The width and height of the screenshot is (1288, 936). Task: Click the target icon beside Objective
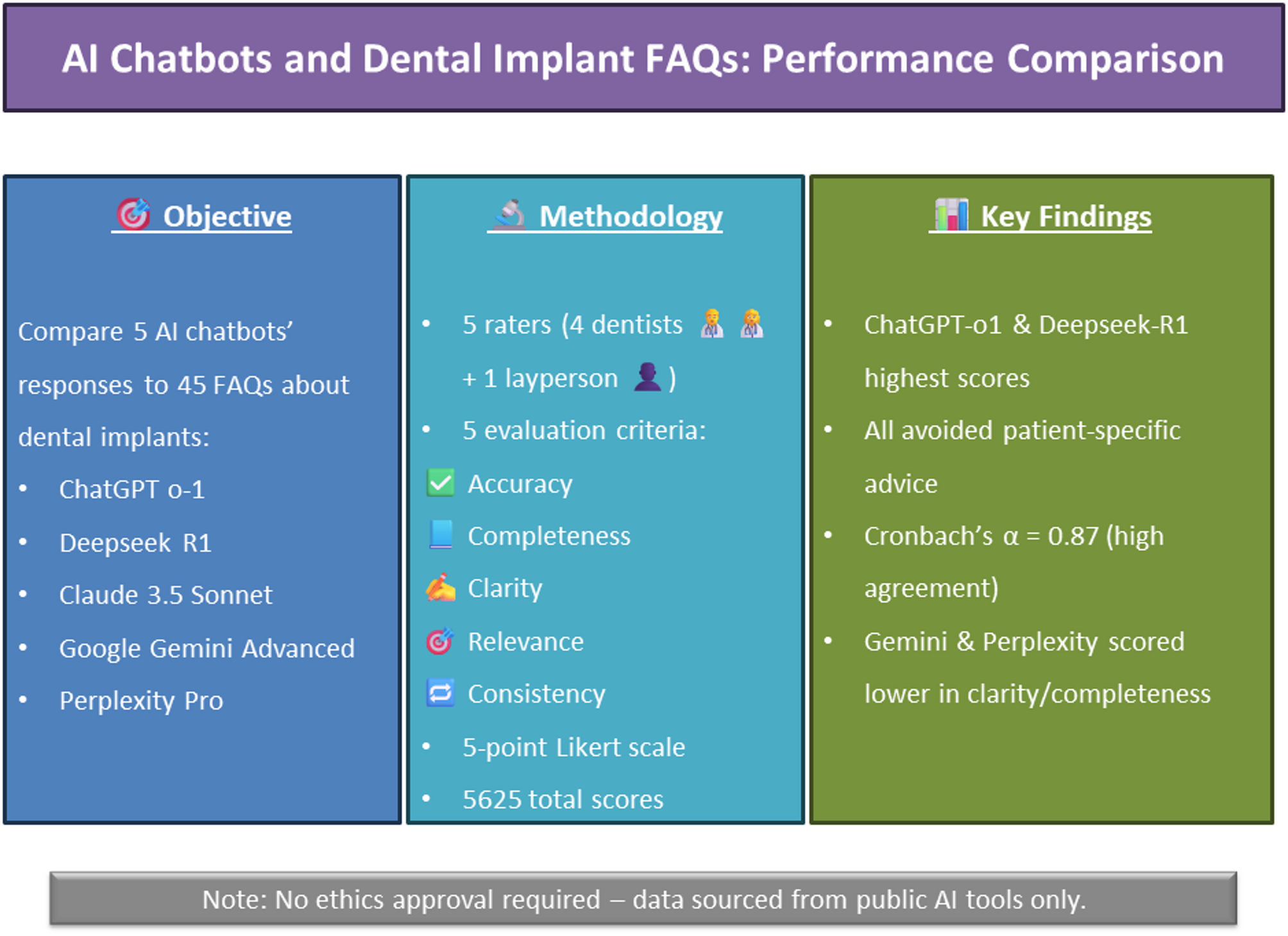pos(133,214)
